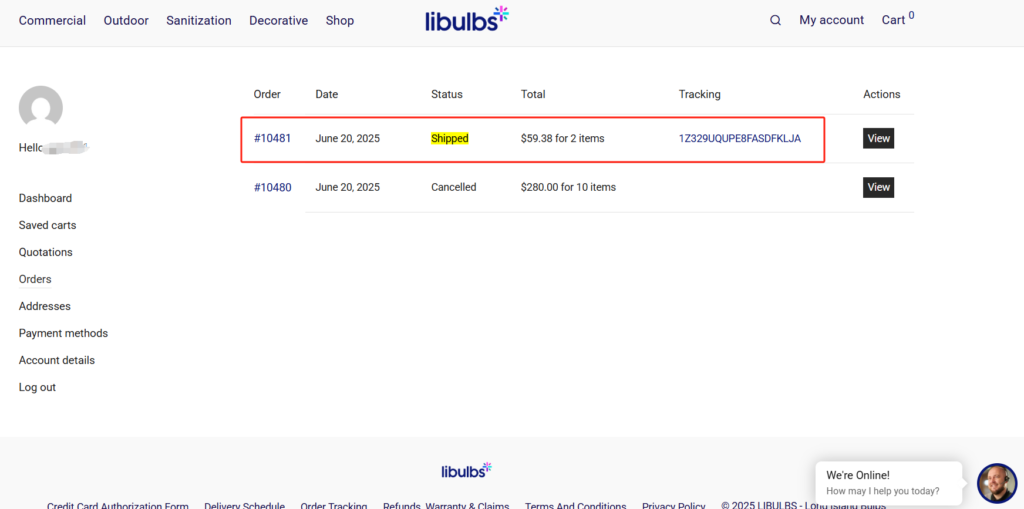
Task: View order #10481 details button
Action: [878, 138]
